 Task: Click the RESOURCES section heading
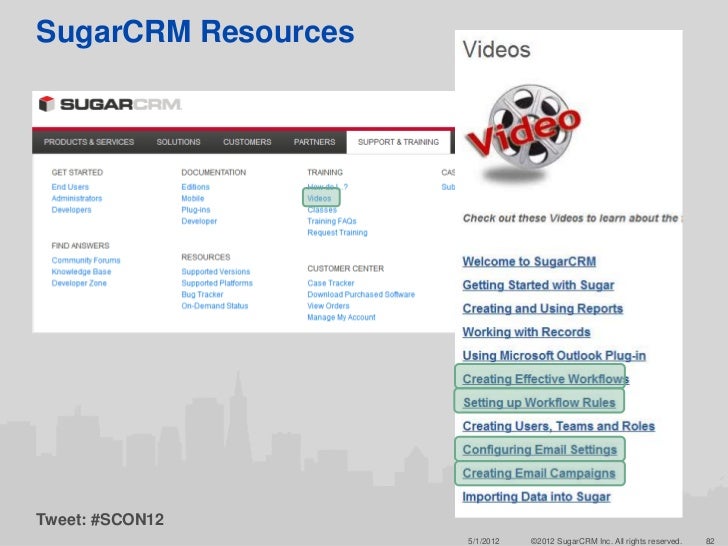pyautogui.click(x=206, y=257)
